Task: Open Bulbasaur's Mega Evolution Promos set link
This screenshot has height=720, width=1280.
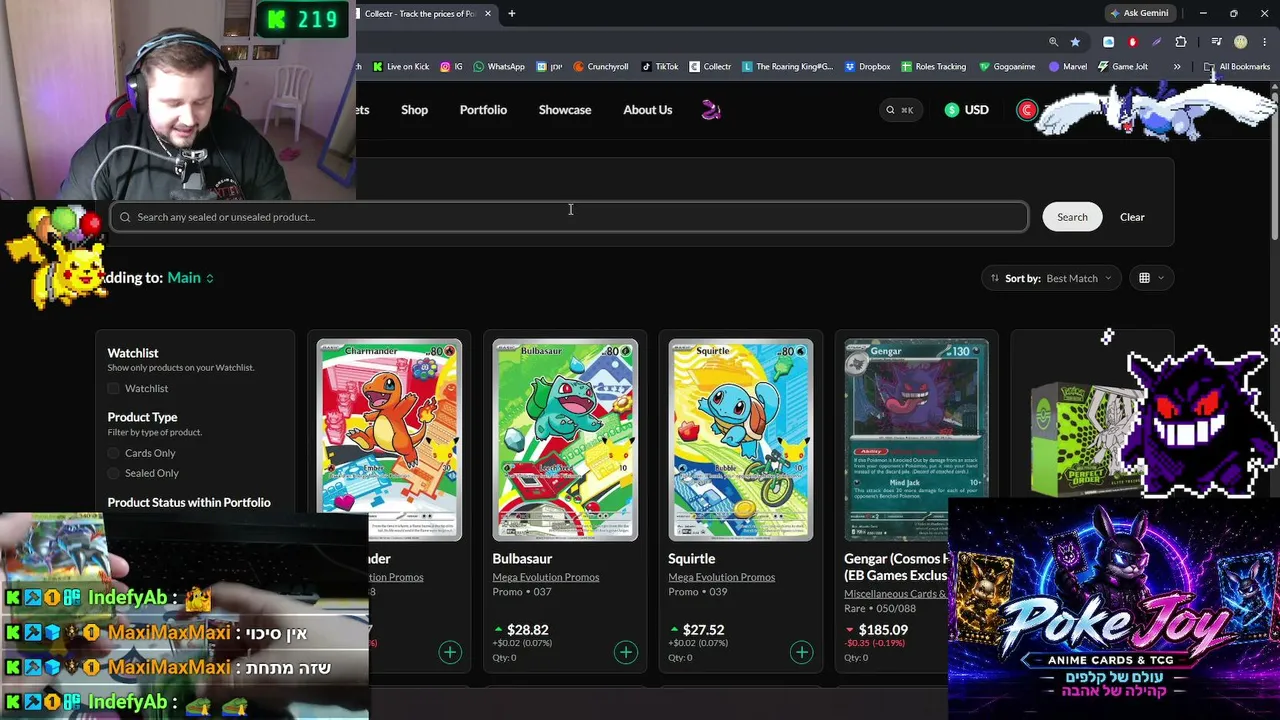Action: 546,577
